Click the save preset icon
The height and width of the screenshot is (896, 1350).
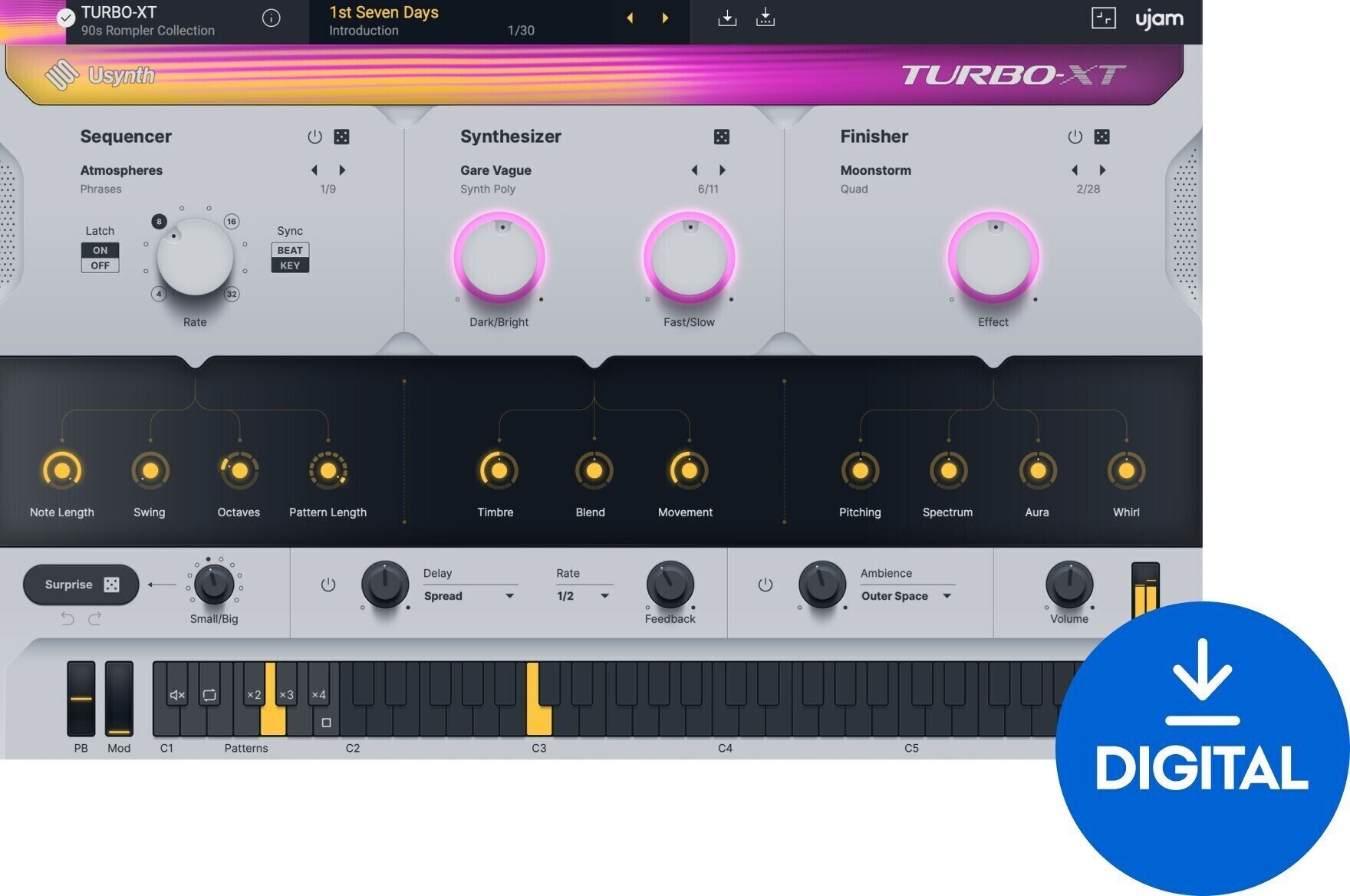click(x=727, y=18)
